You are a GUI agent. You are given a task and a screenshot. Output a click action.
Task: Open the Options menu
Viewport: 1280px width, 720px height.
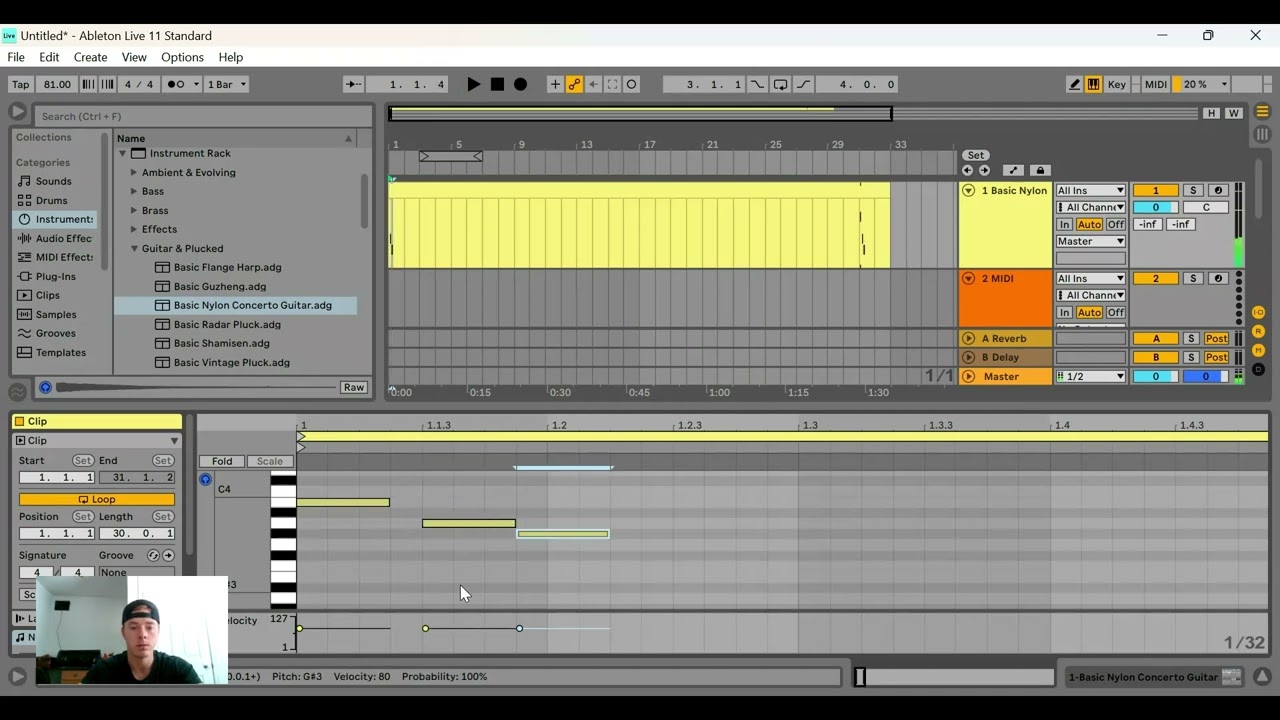pos(182,57)
